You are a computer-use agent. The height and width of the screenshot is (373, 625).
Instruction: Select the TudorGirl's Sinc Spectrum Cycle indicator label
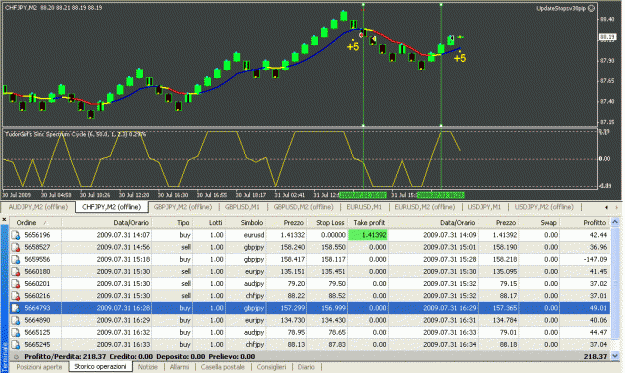75,134
